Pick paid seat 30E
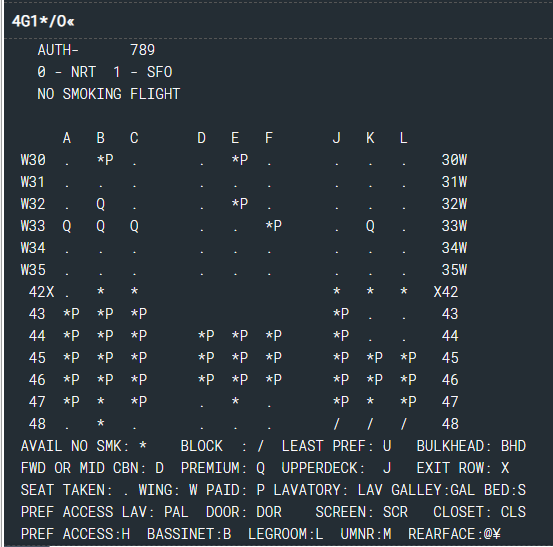This screenshot has height=547, width=553. (240, 160)
